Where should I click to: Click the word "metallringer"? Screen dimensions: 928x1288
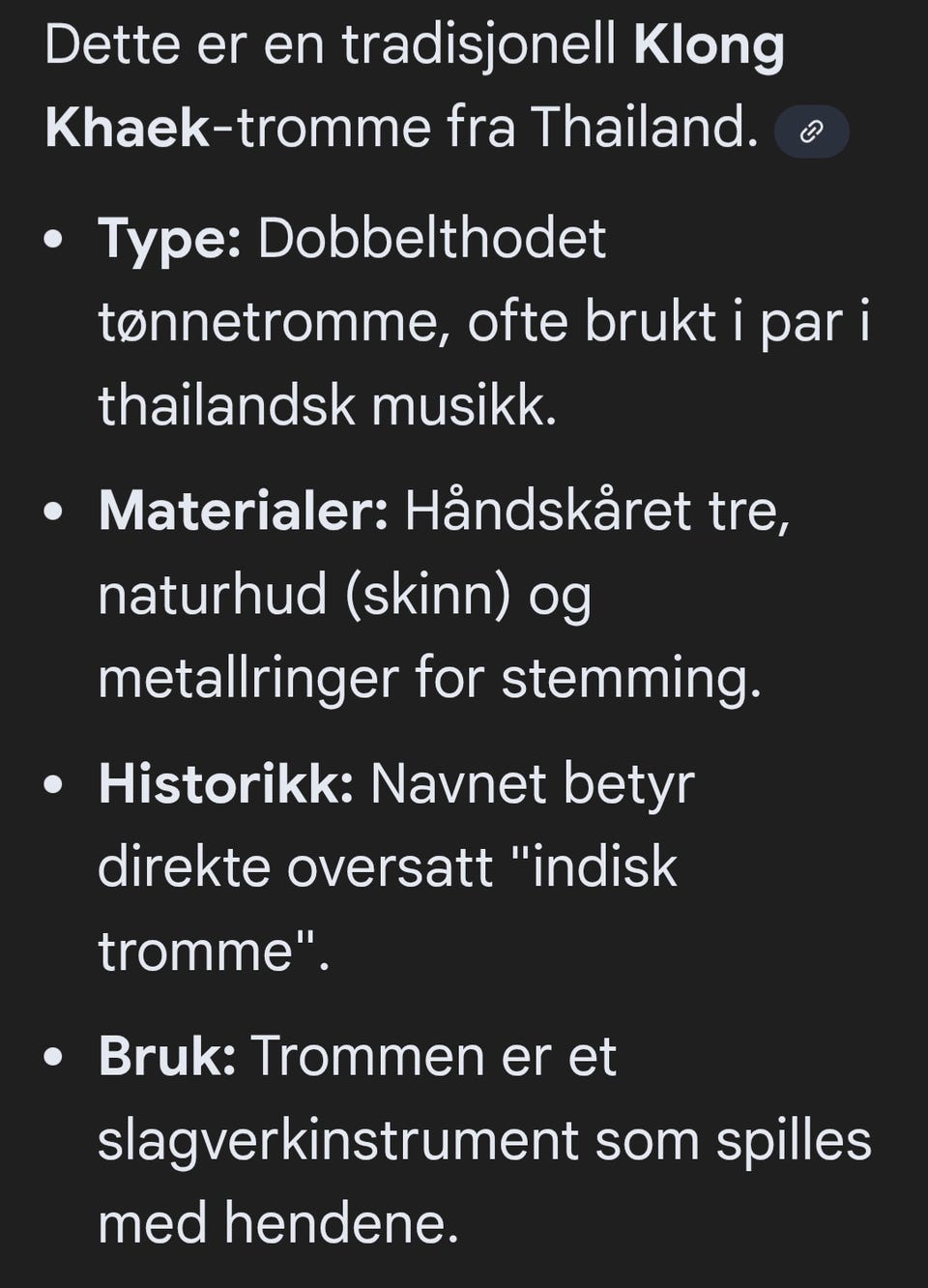coord(247,678)
